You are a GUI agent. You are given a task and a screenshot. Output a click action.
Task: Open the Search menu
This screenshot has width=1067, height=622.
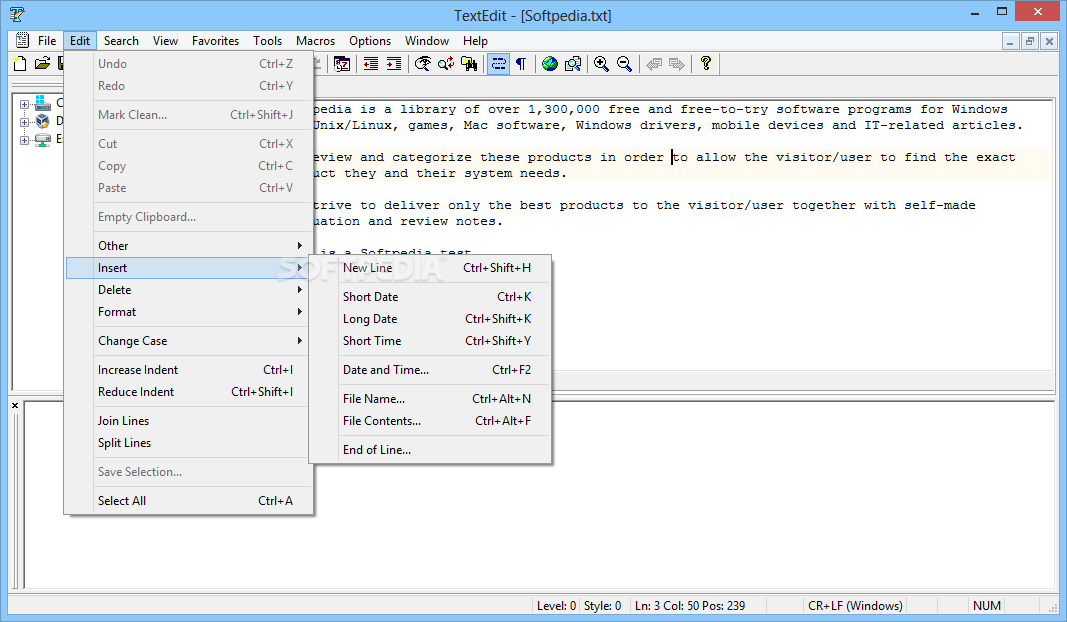(121, 41)
